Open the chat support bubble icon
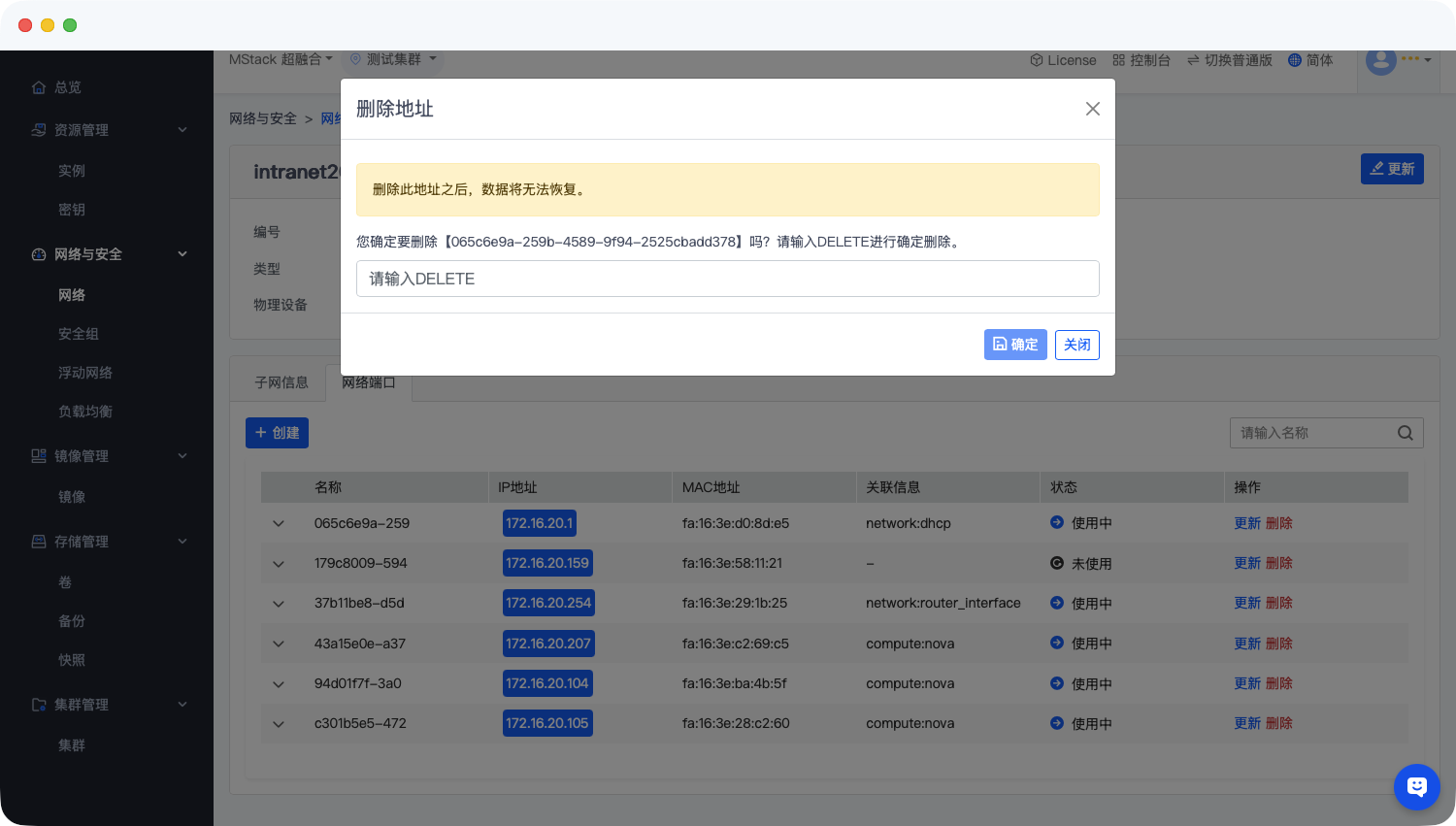The height and width of the screenshot is (826, 1456). (1416, 786)
